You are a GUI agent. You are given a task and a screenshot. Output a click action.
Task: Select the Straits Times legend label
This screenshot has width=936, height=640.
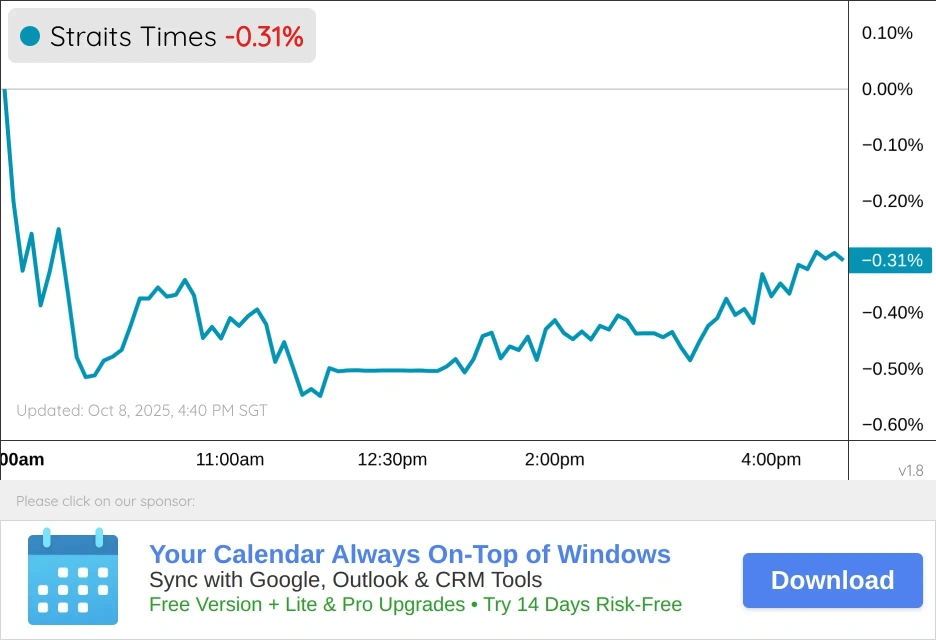pyautogui.click(x=133, y=37)
